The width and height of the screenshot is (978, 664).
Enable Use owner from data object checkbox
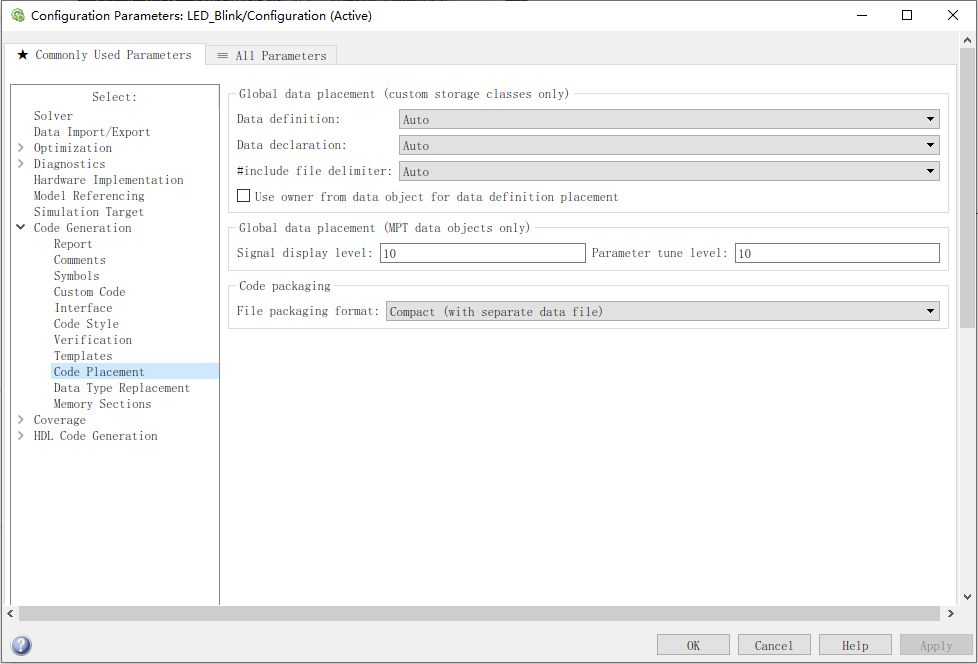pos(243,196)
